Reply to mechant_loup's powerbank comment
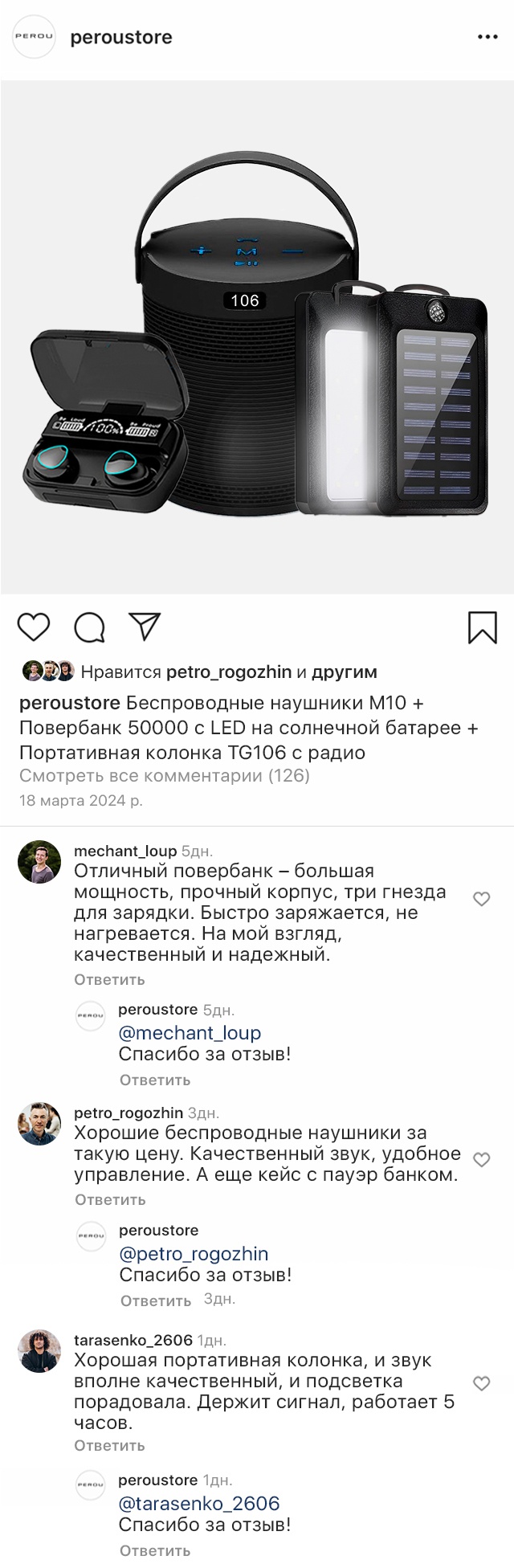This screenshot has width=514, height=1568. click(109, 979)
